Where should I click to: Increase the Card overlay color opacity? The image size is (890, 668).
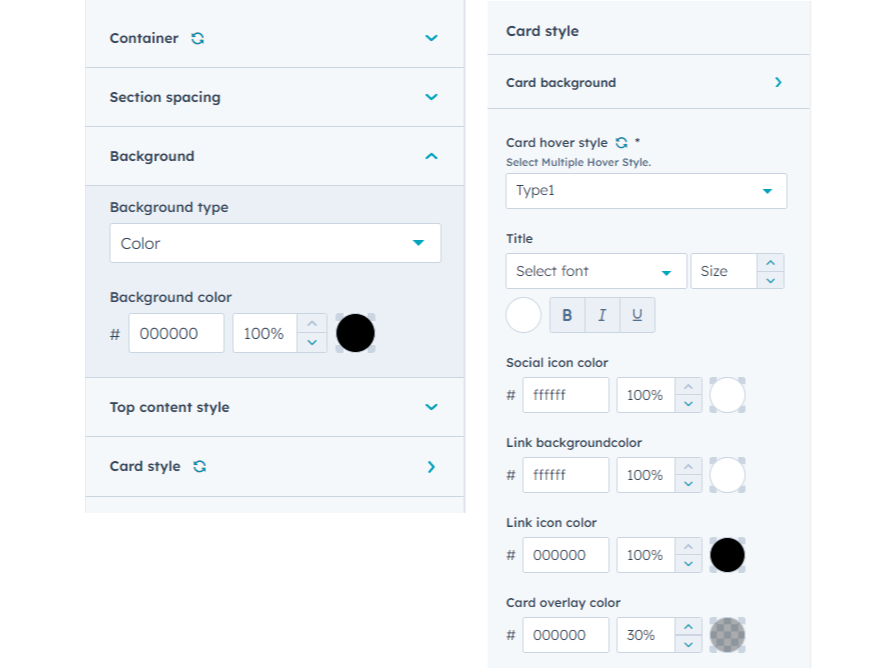(687, 627)
